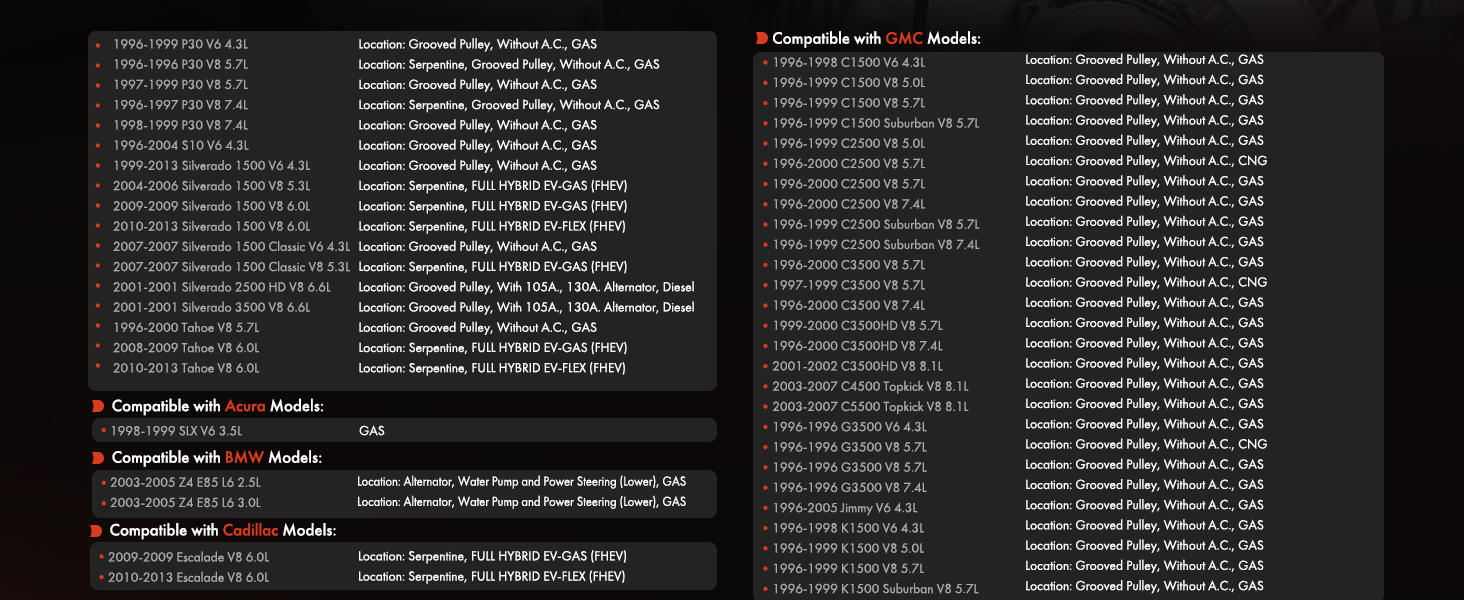Image resolution: width=1464 pixels, height=600 pixels.
Task: Select row '1996-1997 P30 V8 7.4L'
Action: [180, 105]
